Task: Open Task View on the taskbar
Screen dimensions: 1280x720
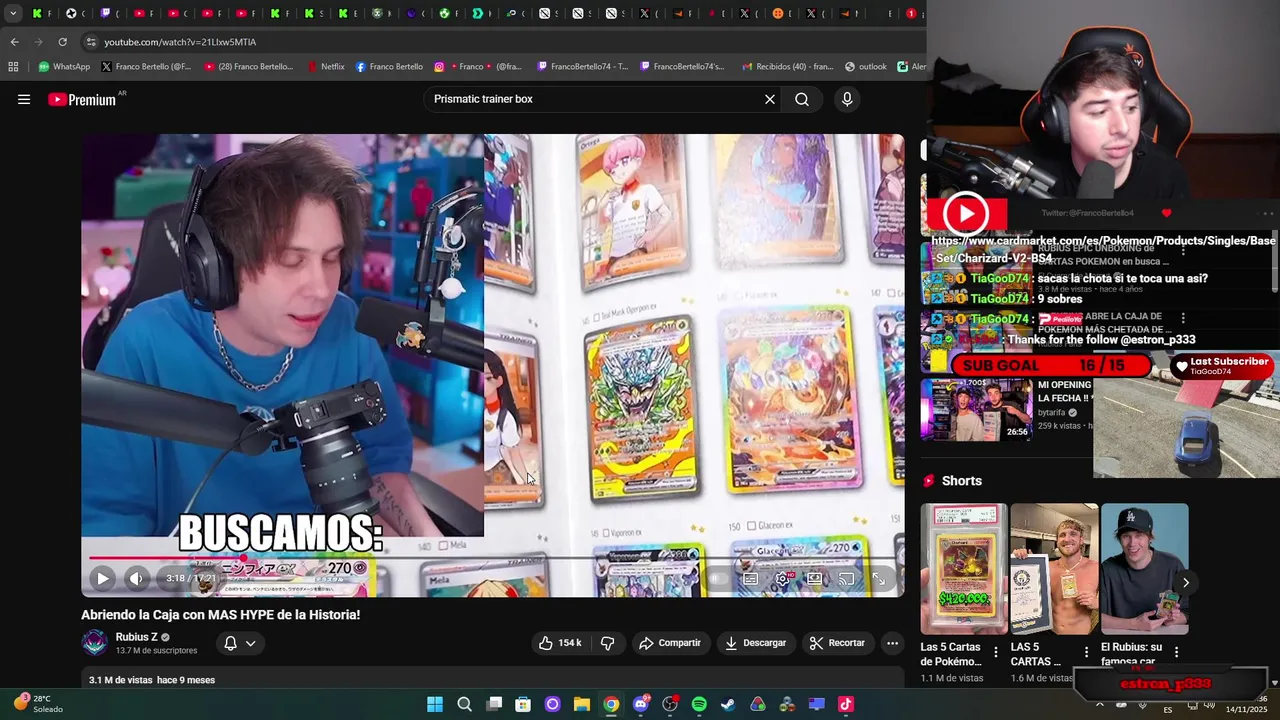Action: pos(494,704)
